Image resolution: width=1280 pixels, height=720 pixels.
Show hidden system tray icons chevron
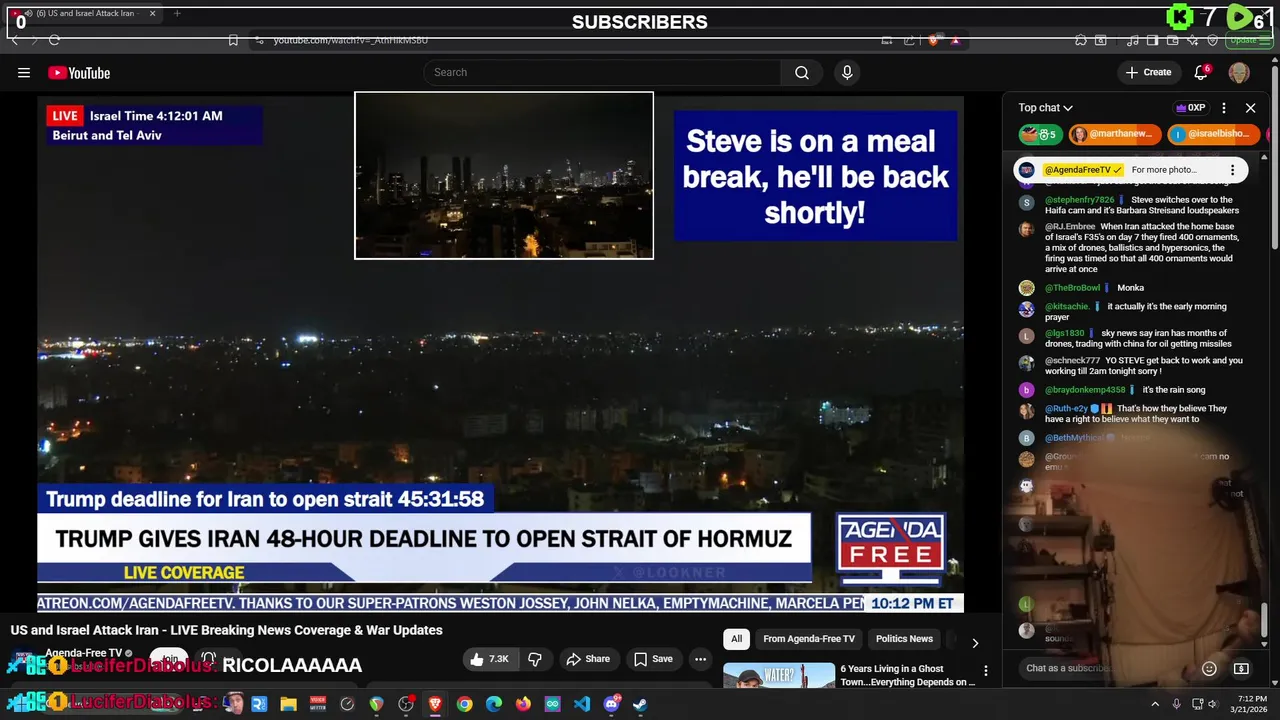1155,704
